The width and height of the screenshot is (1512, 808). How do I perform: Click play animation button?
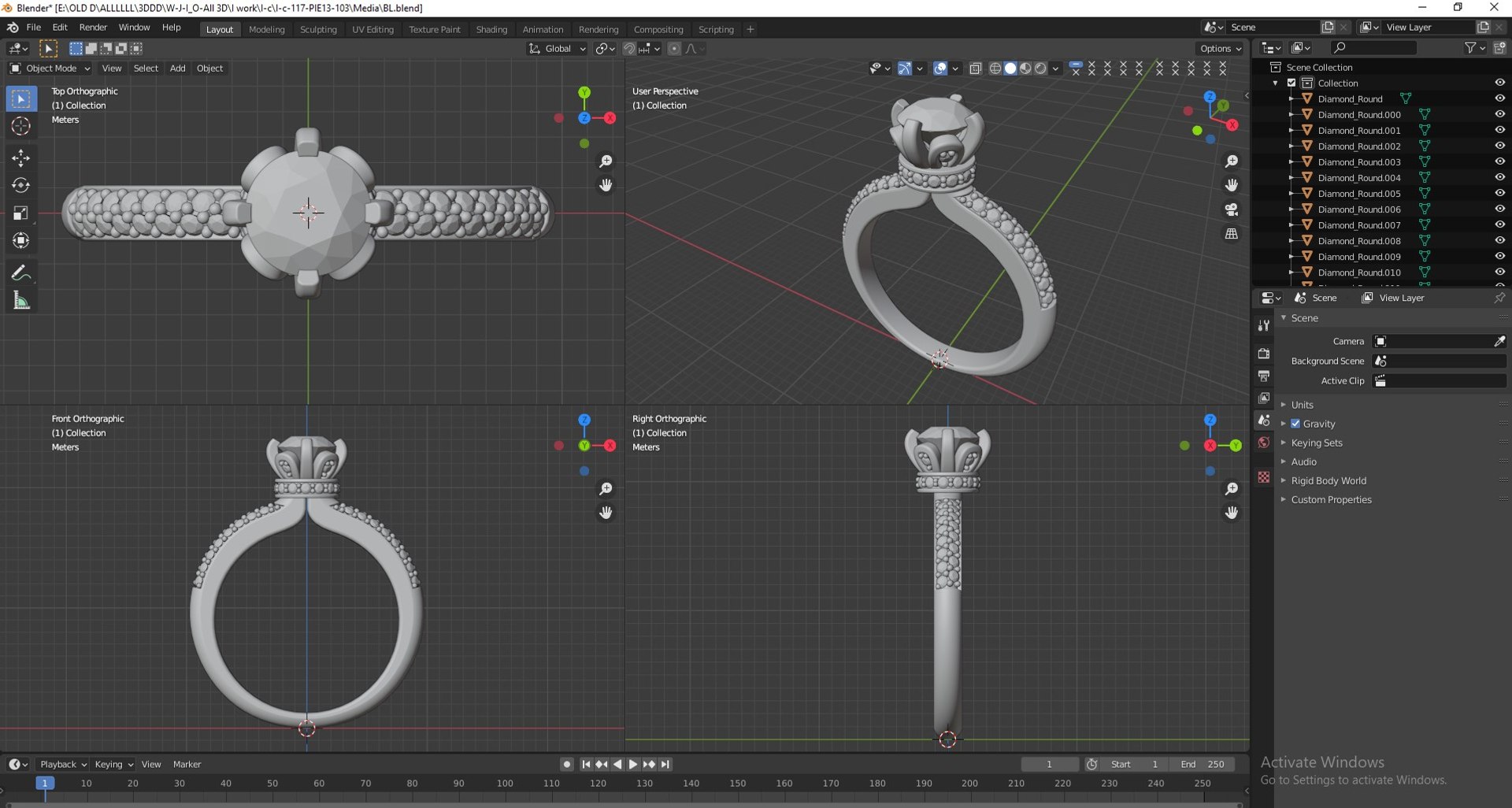pyautogui.click(x=632, y=764)
